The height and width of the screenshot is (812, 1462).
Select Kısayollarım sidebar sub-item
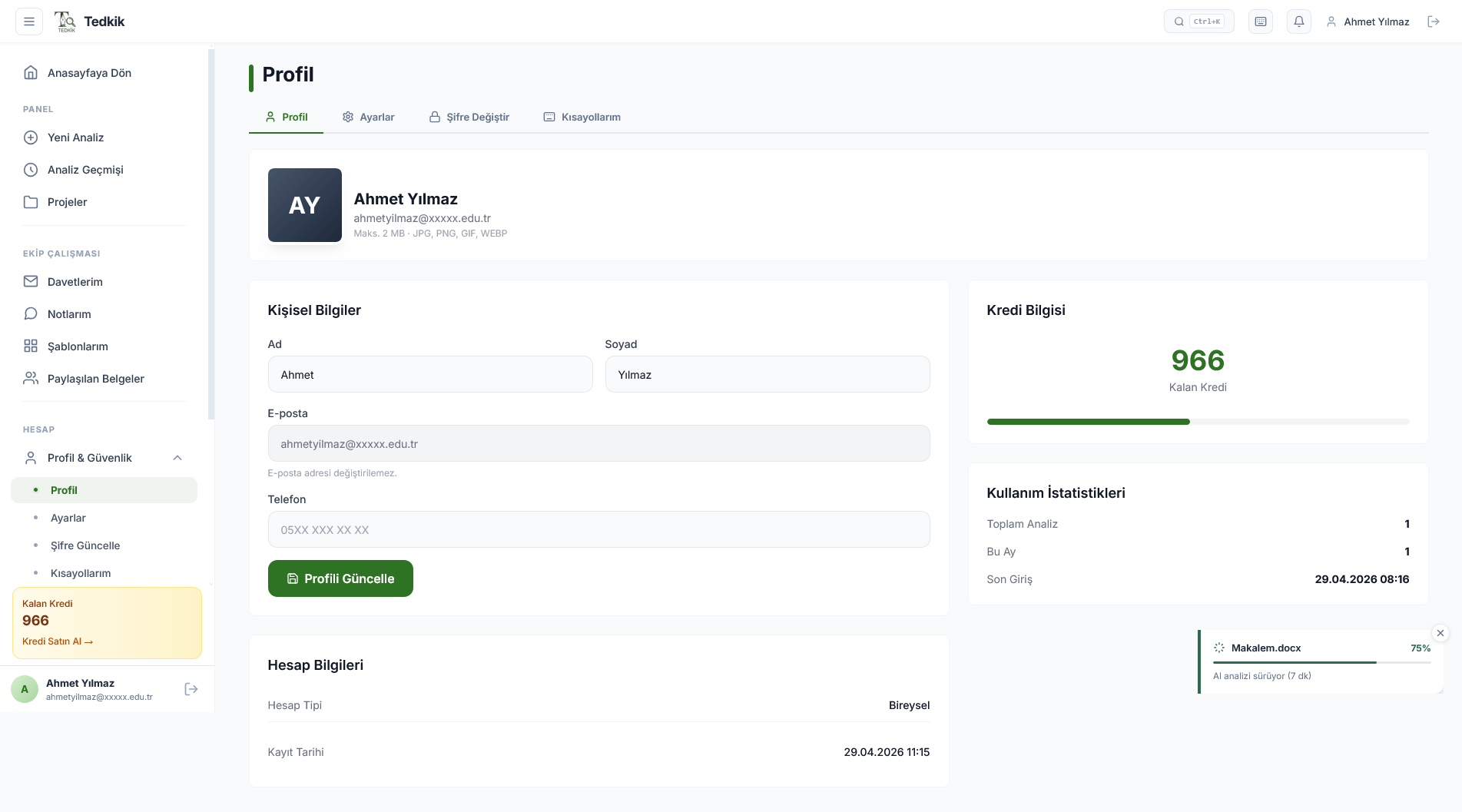coord(104,573)
